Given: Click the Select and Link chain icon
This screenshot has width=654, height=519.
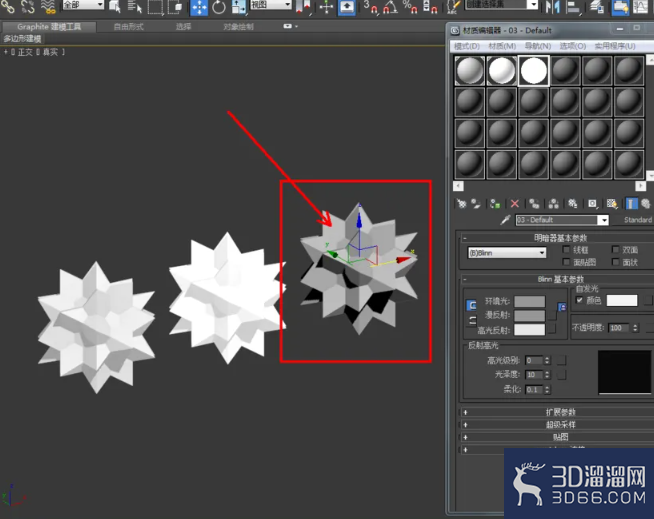Looking at the screenshot, I should (8, 7).
